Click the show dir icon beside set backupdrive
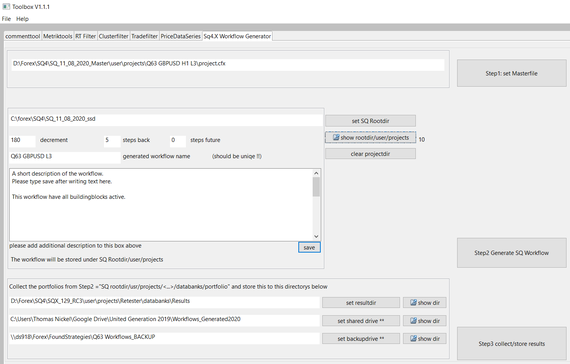Viewport: 570px width, 364px height. [413, 339]
